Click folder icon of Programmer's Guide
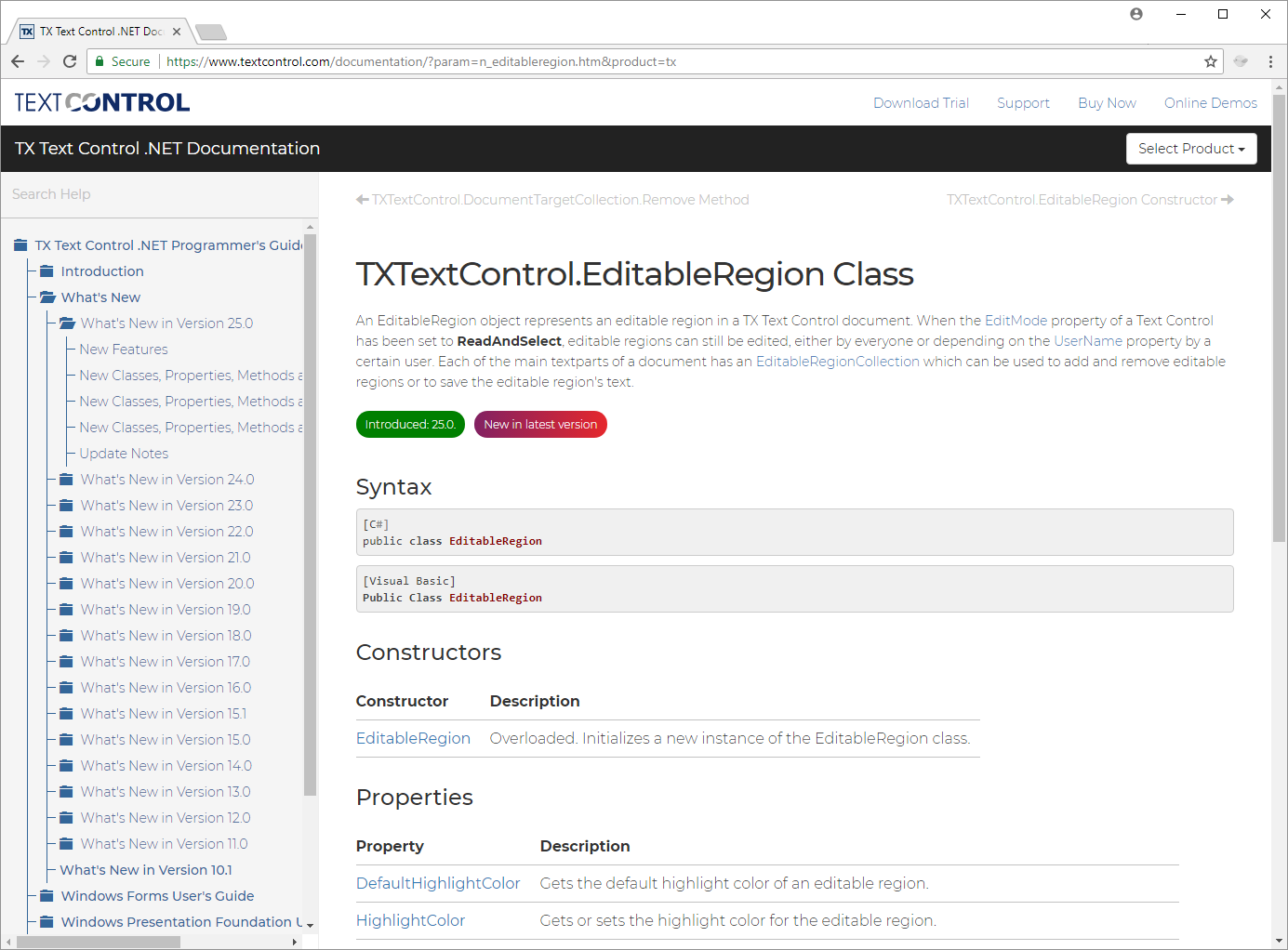The image size is (1288, 950). [x=20, y=245]
